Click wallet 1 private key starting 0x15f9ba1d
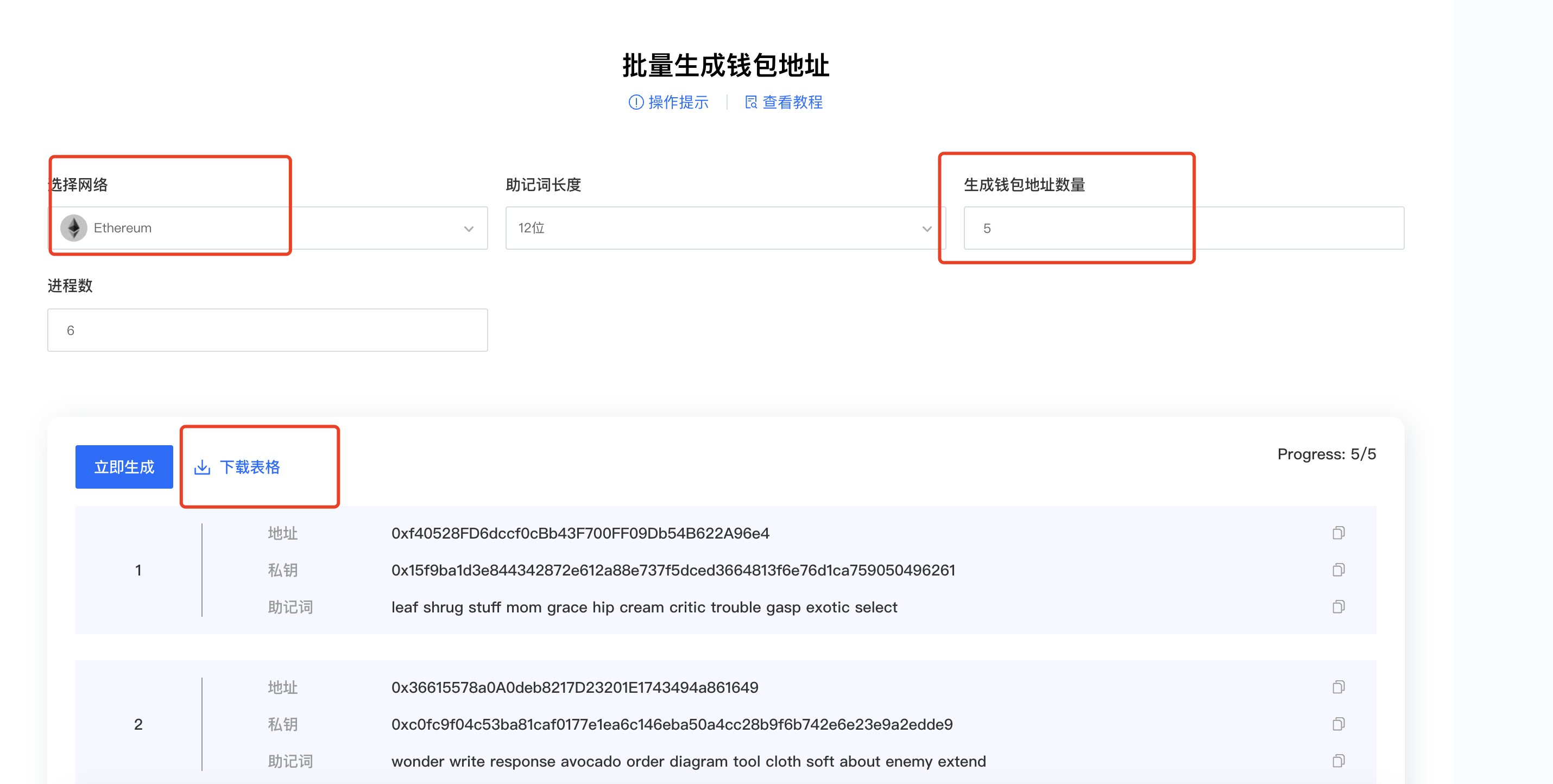The image size is (1553, 784). (x=673, y=570)
